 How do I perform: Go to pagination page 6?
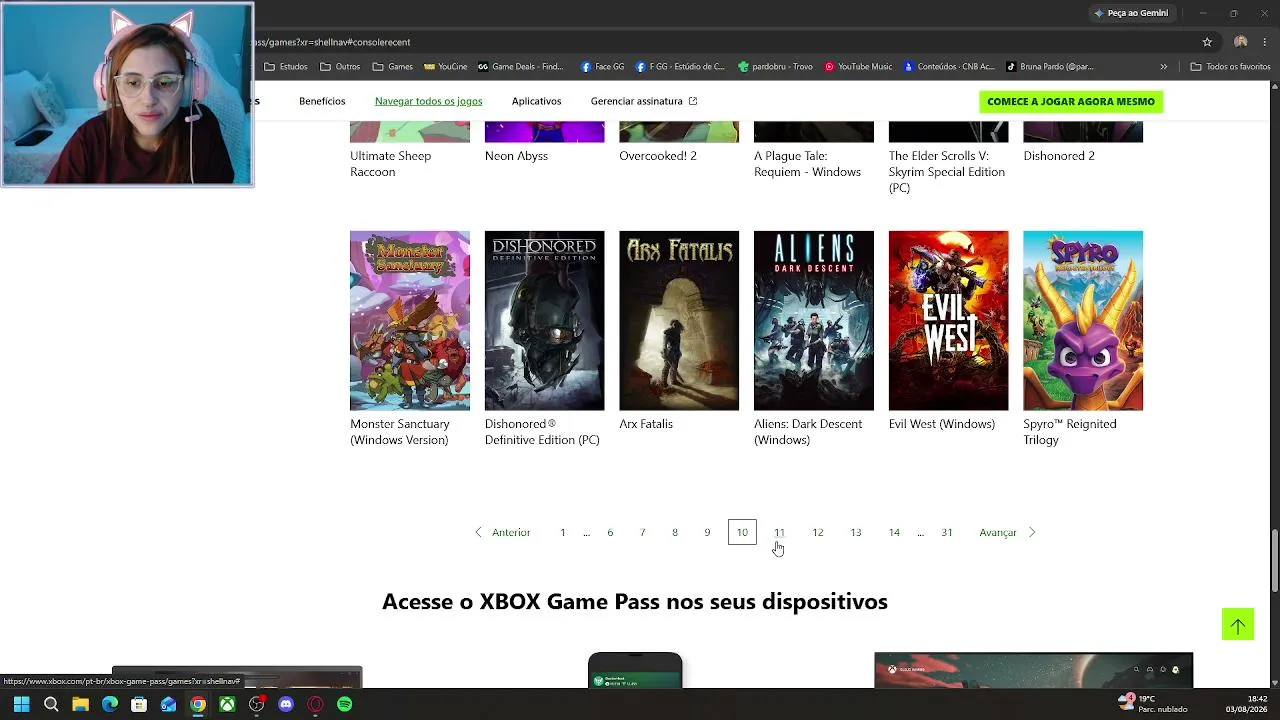pos(610,533)
